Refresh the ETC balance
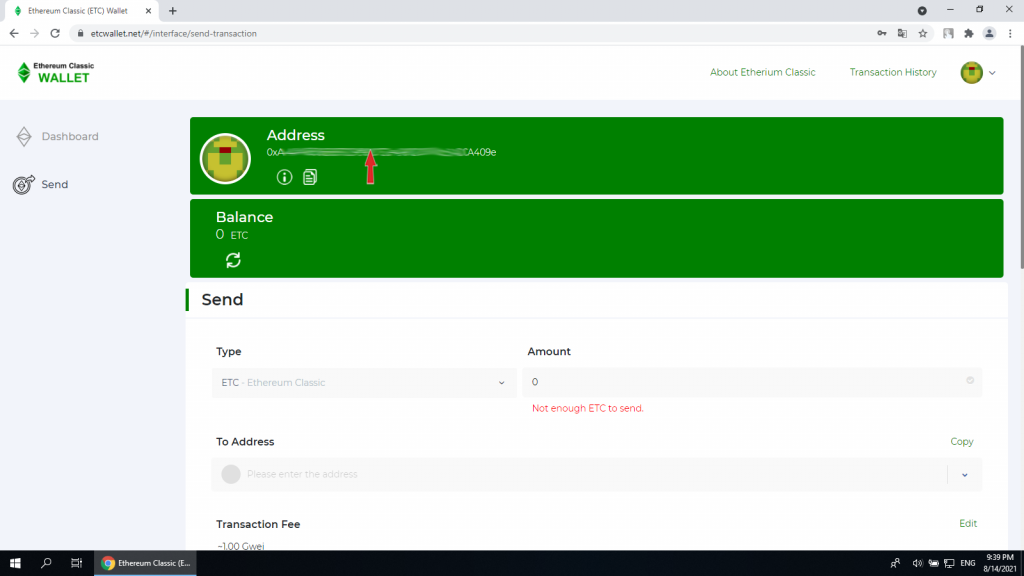This screenshot has height=576, width=1024. [233, 260]
